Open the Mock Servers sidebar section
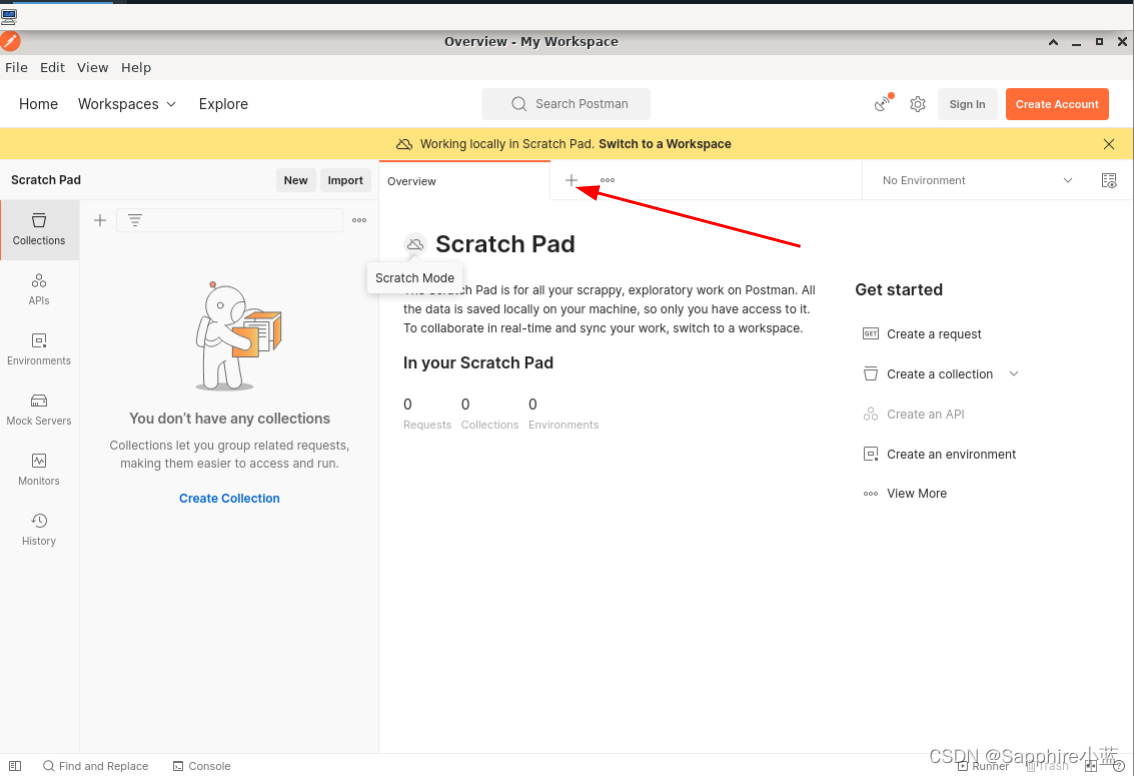 [39, 409]
